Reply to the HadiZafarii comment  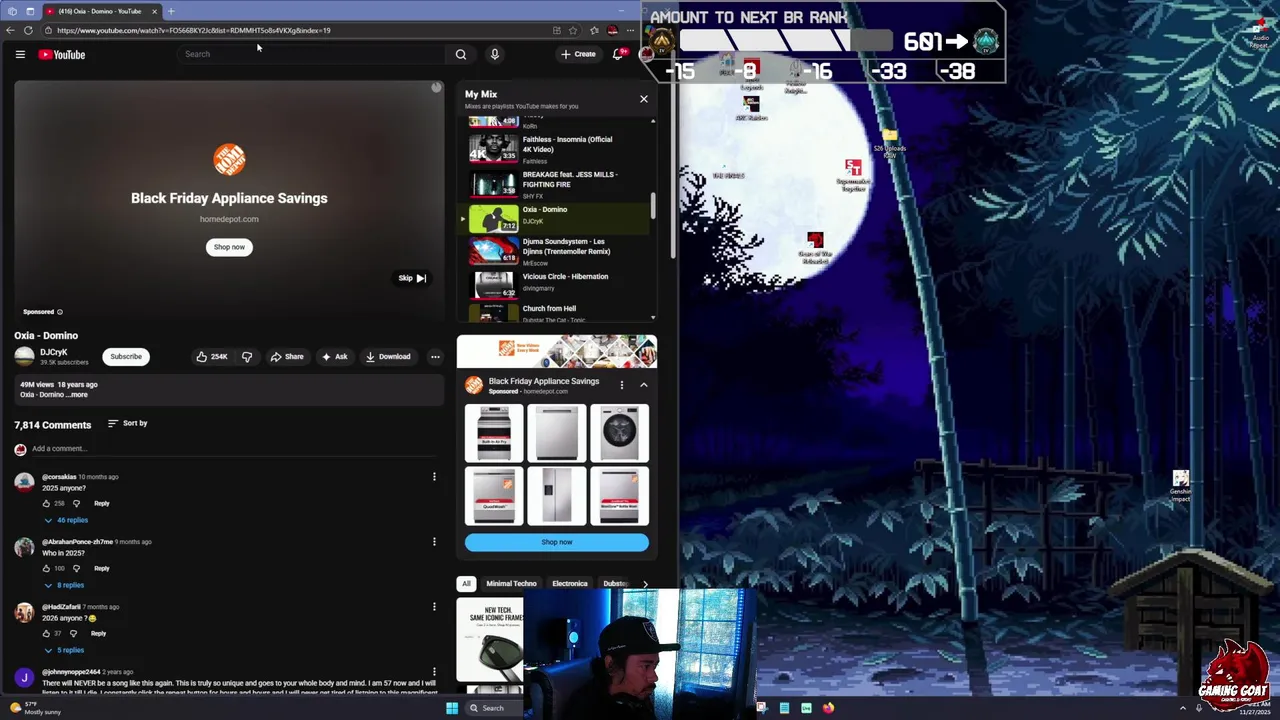(x=98, y=633)
